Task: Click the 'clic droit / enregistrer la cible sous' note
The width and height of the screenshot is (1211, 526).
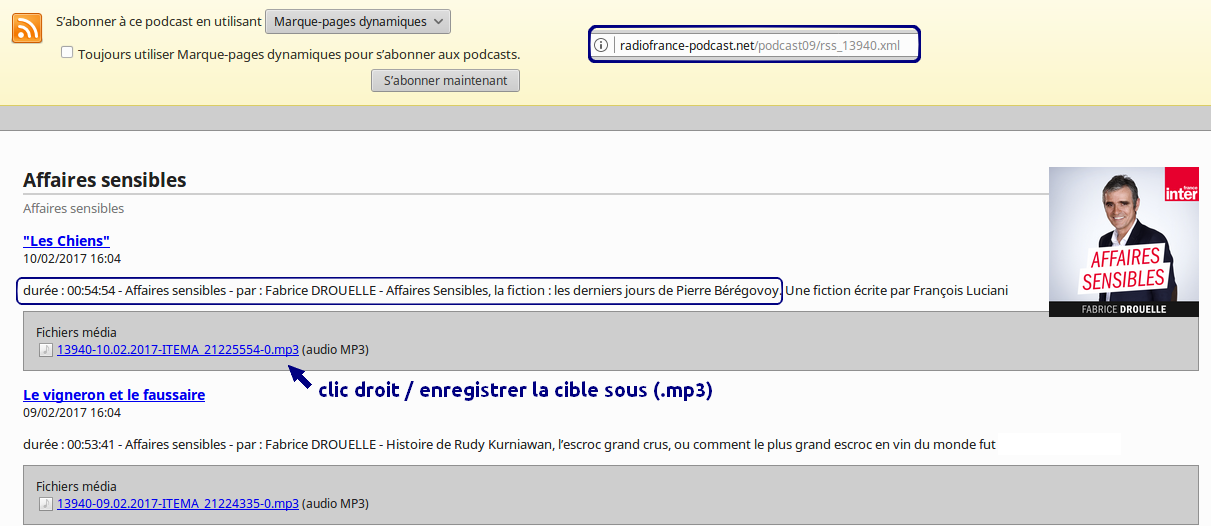Action: click(x=515, y=390)
